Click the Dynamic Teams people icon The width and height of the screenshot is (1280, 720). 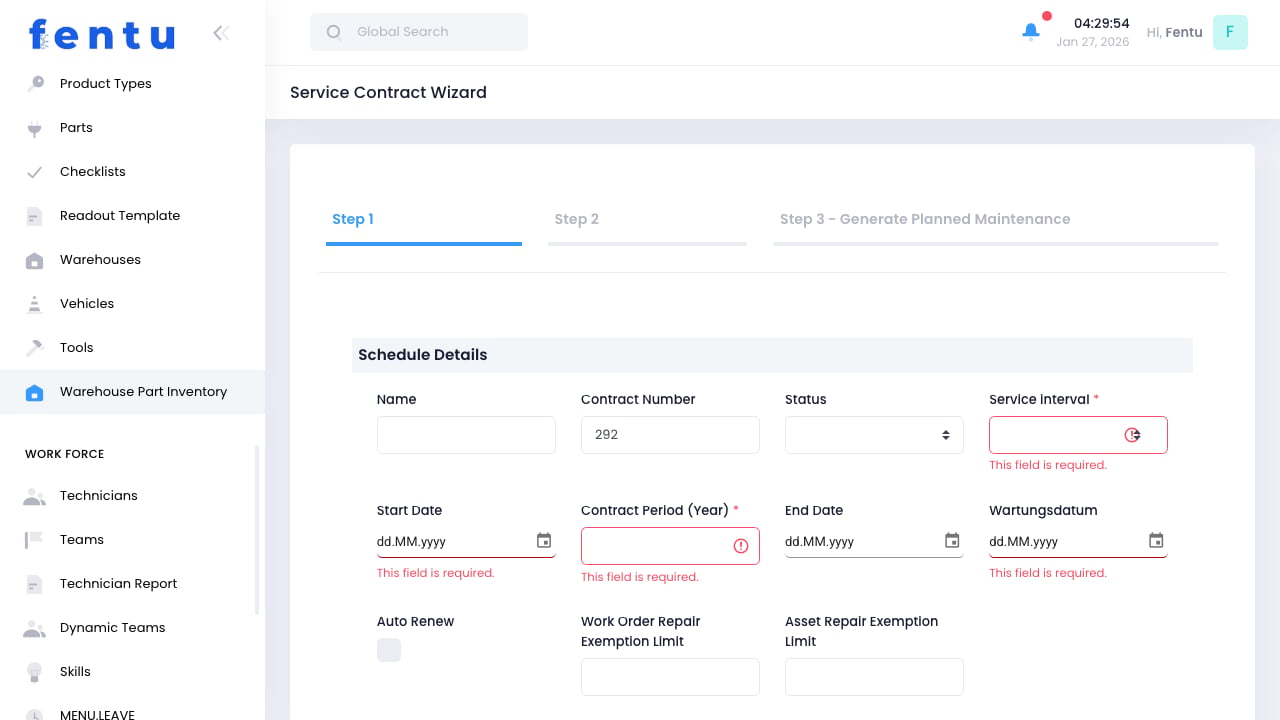(x=35, y=628)
